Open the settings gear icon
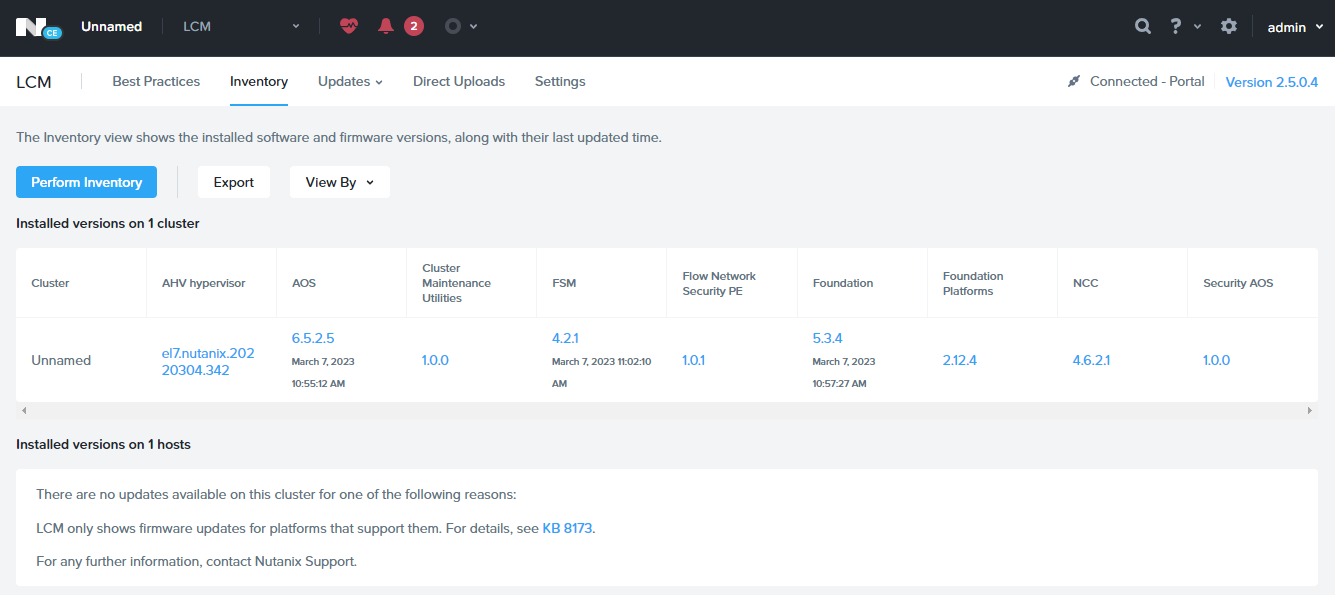Screen dimensions: 1335x595 coord(1229,27)
